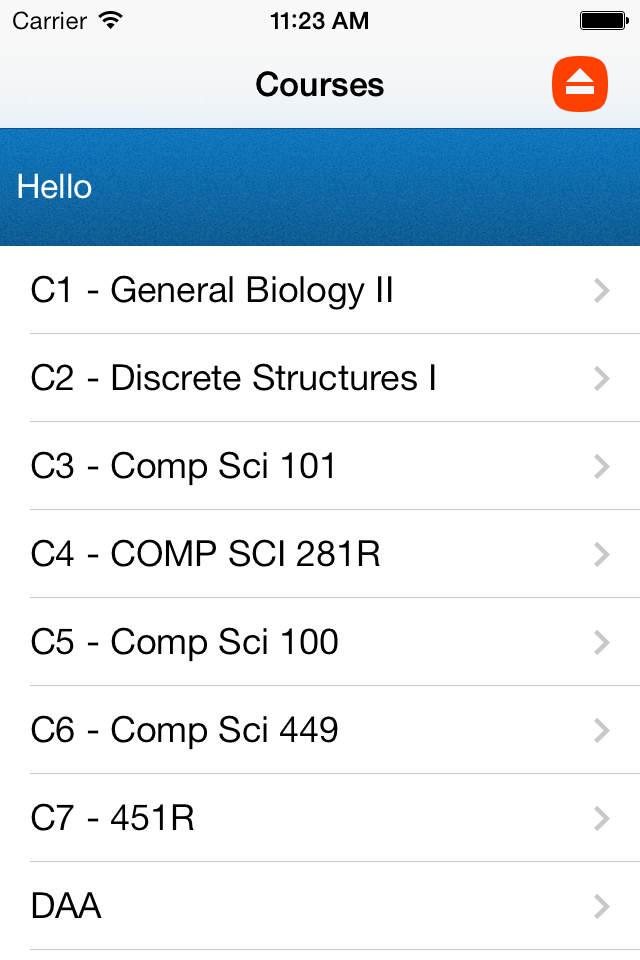Screen dimensions: 640x960
Task: Tap disclosure arrow for Comp Sci 101
Action: (x=601, y=466)
